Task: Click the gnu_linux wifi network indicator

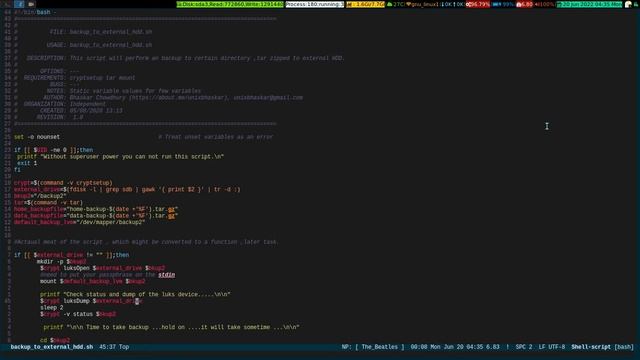Action: 422,4
